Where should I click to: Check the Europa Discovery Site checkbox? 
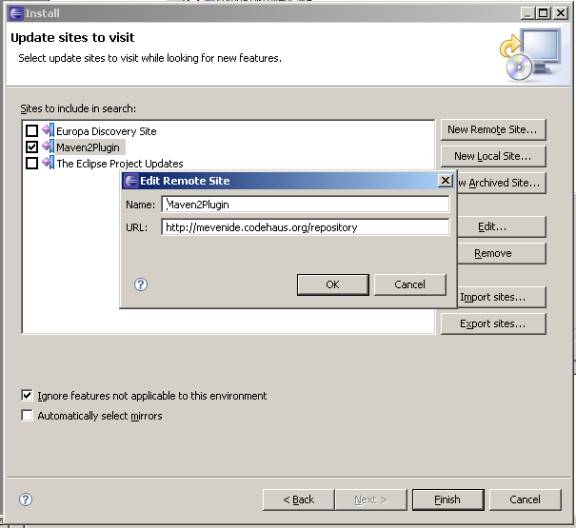pos(32,131)
